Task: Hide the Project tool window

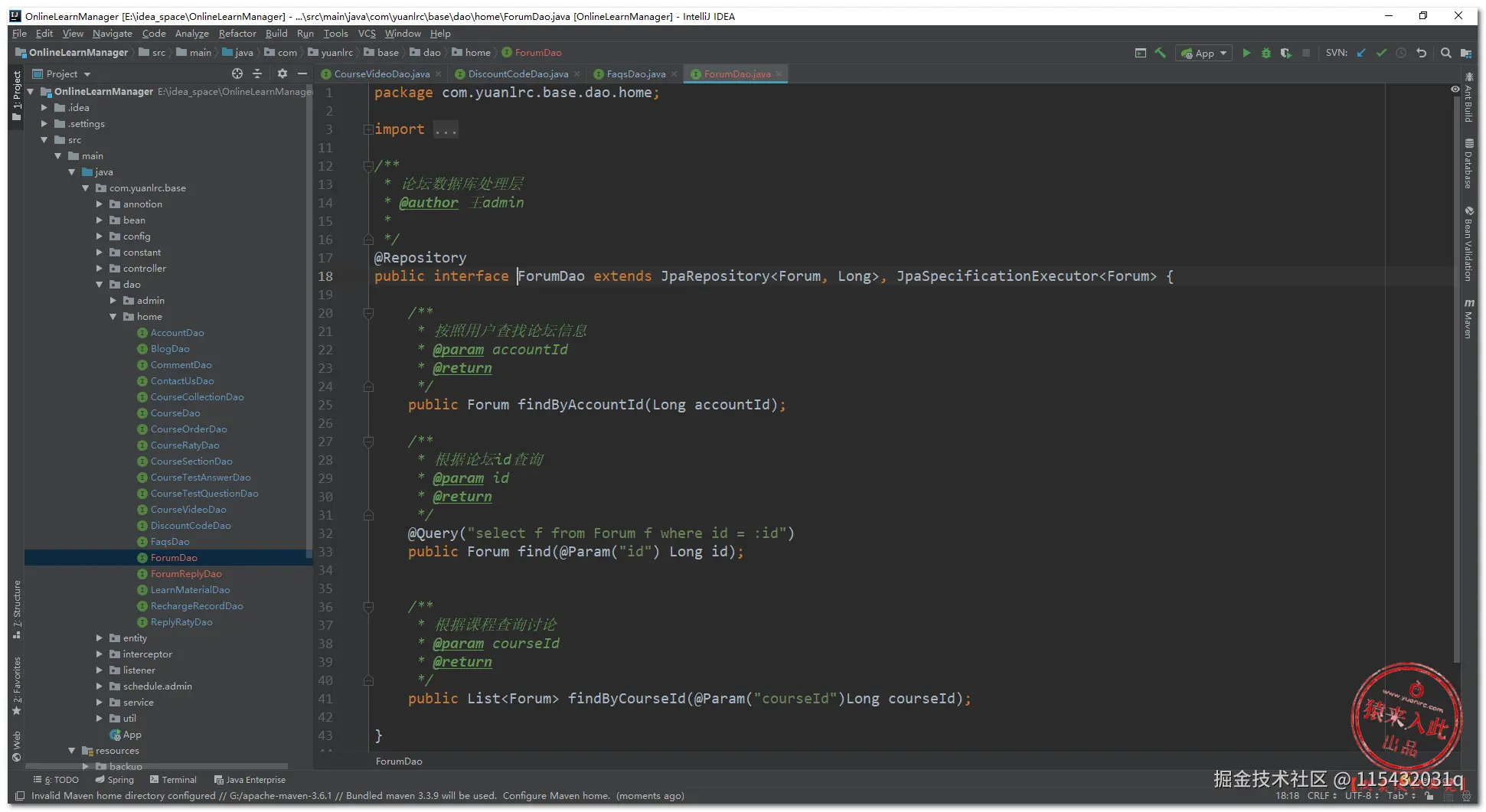Action: 302,73
